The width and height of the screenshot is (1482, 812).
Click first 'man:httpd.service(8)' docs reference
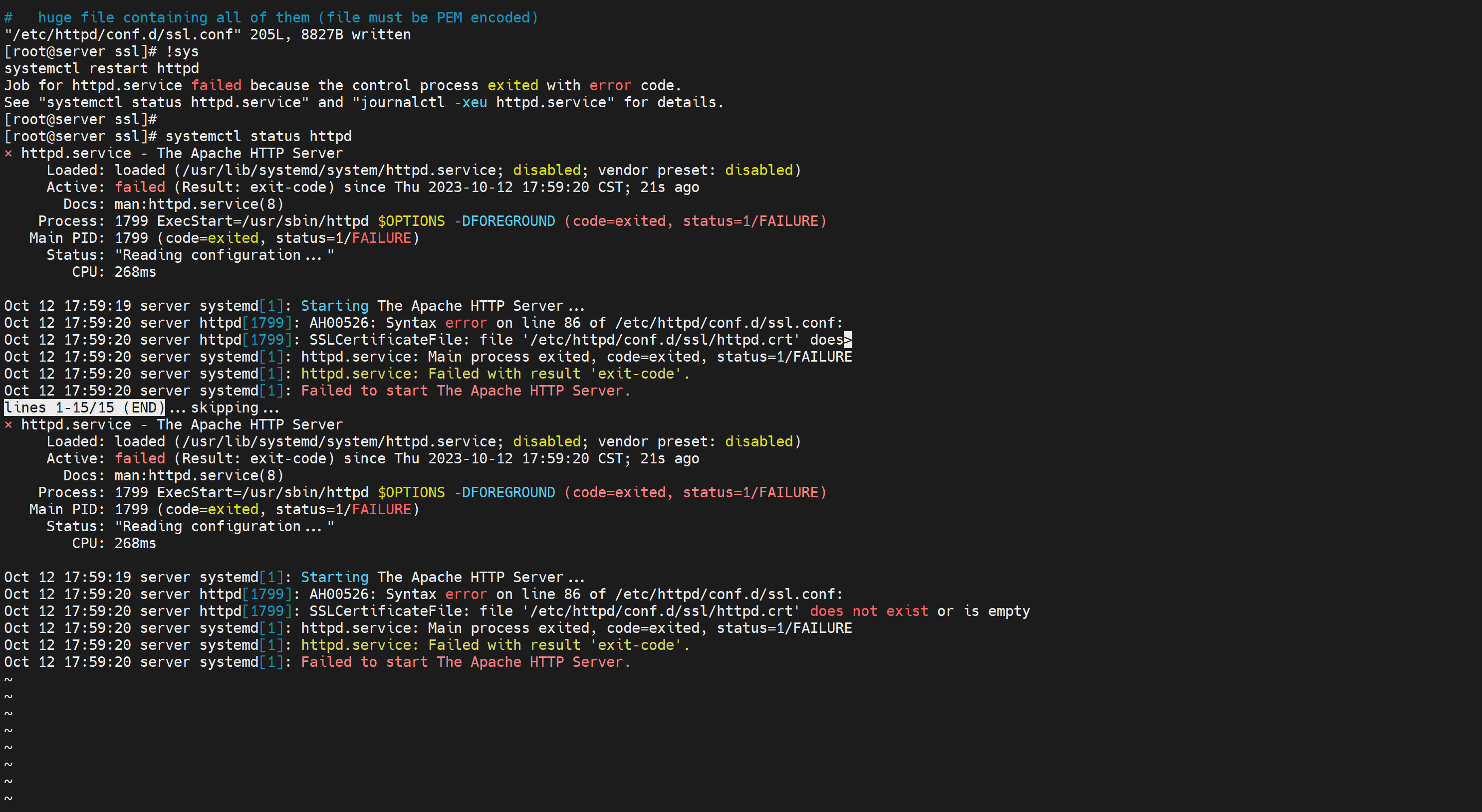199,204
